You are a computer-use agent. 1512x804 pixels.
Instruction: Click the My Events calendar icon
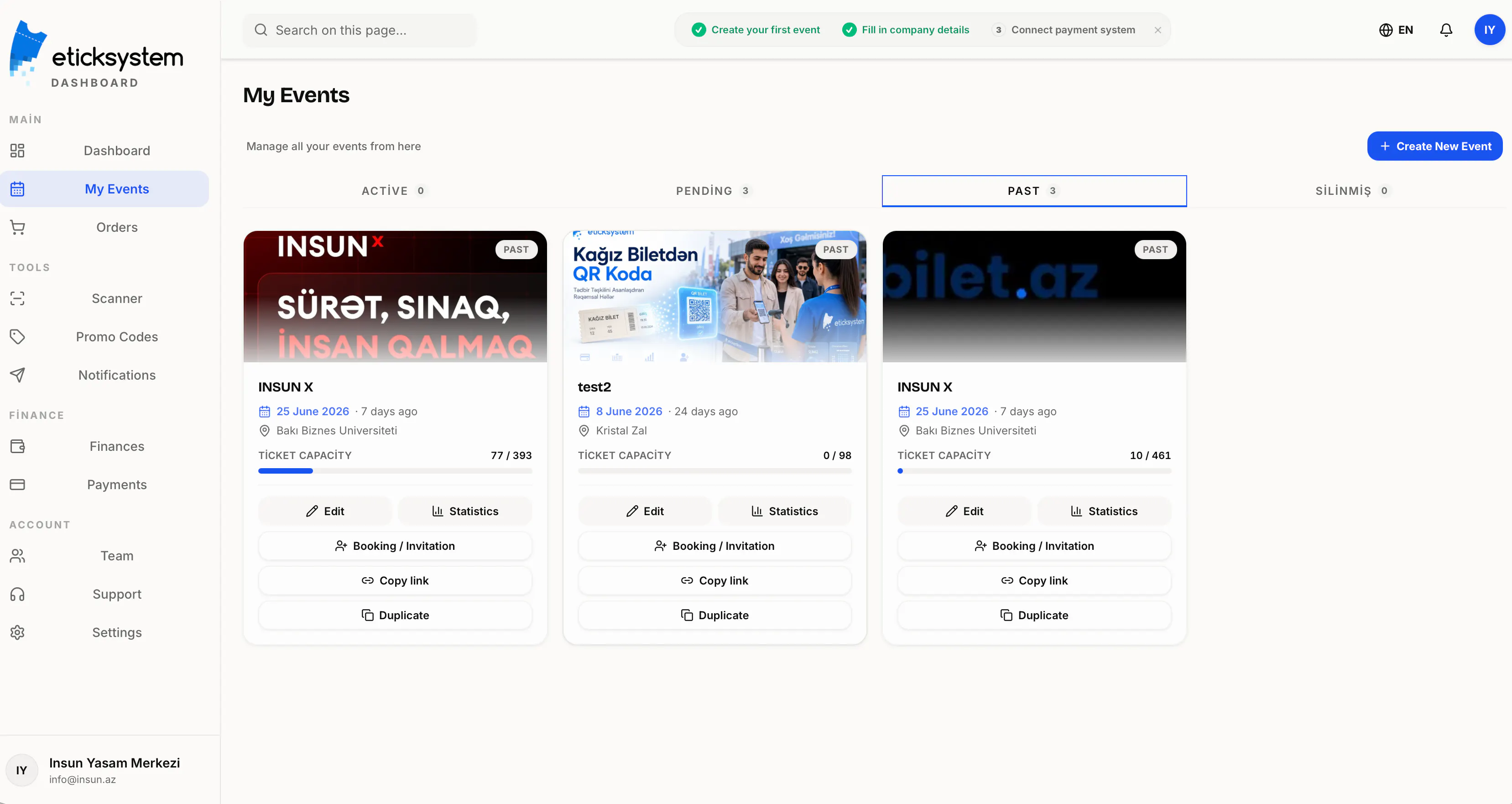tap(18, 189)
